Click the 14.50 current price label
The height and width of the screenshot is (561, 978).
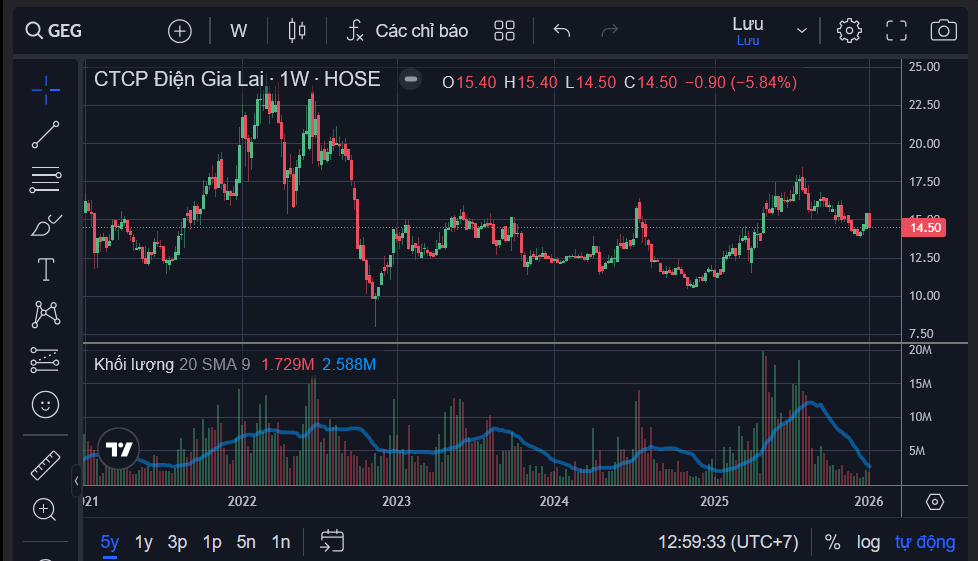[x=924, y=228]
